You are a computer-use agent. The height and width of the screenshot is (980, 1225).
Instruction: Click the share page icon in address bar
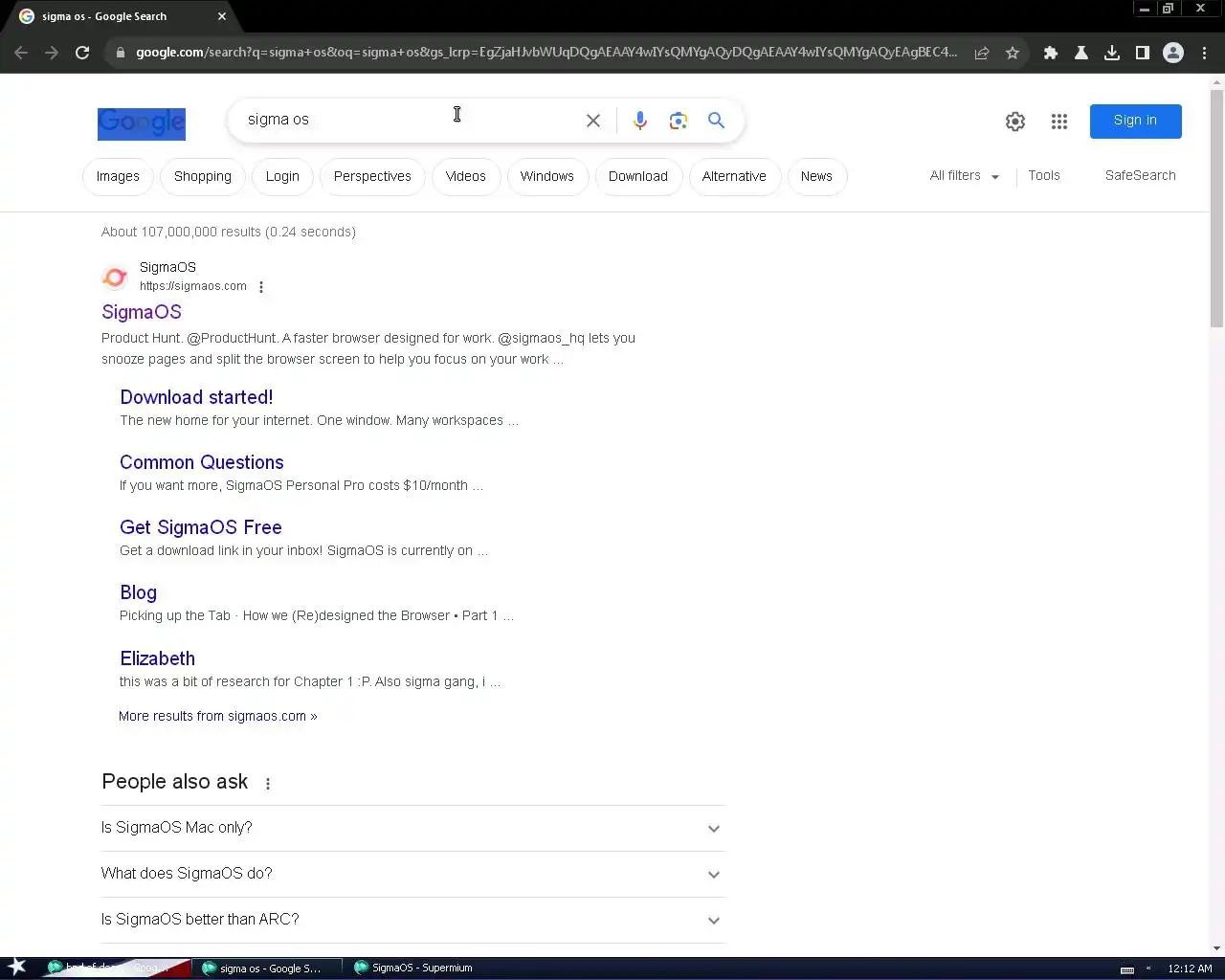click(x=982, y=53)
